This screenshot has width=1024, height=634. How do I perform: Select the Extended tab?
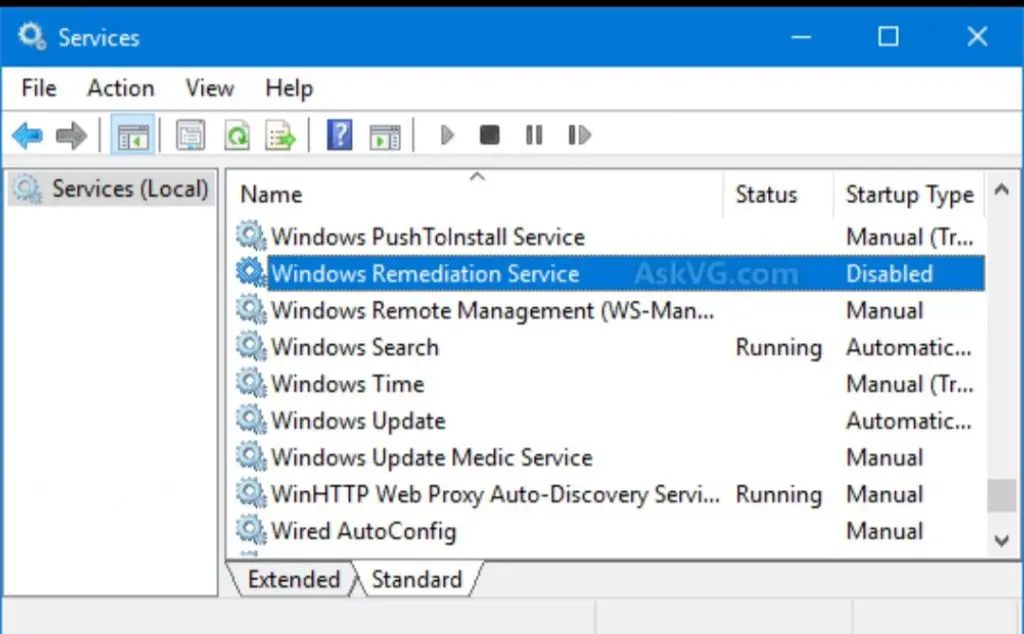(x=295, y=579)
